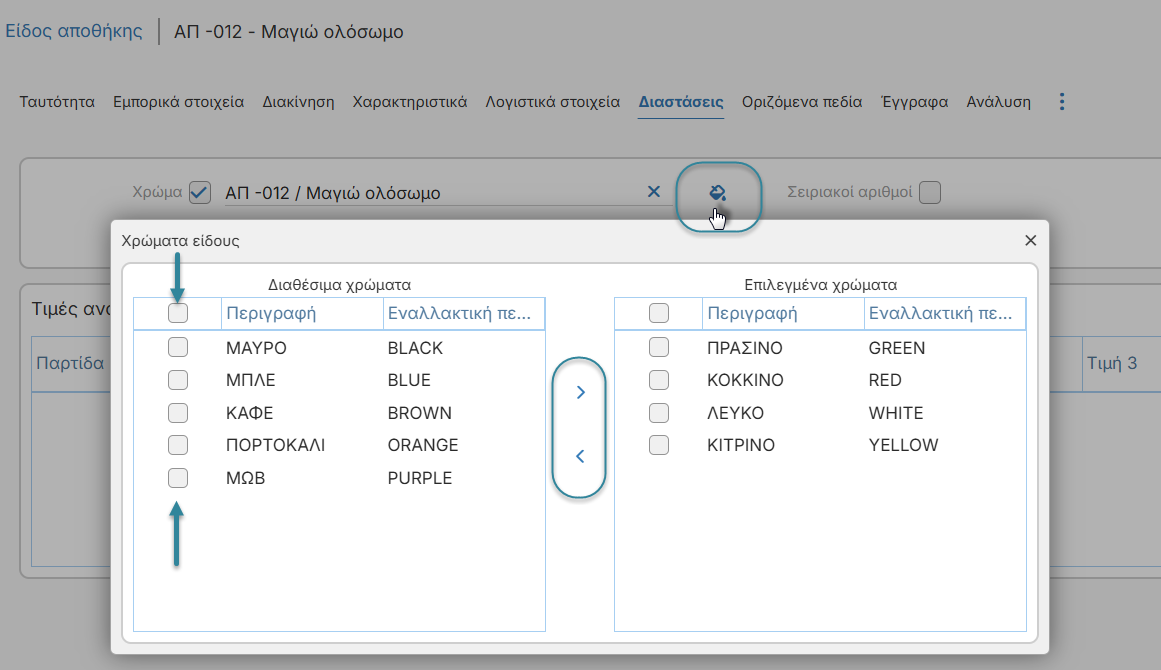Click the PURPLE alternative description cell
Viewport: 1161px width, 670px height.
click(x=420, y=478)
